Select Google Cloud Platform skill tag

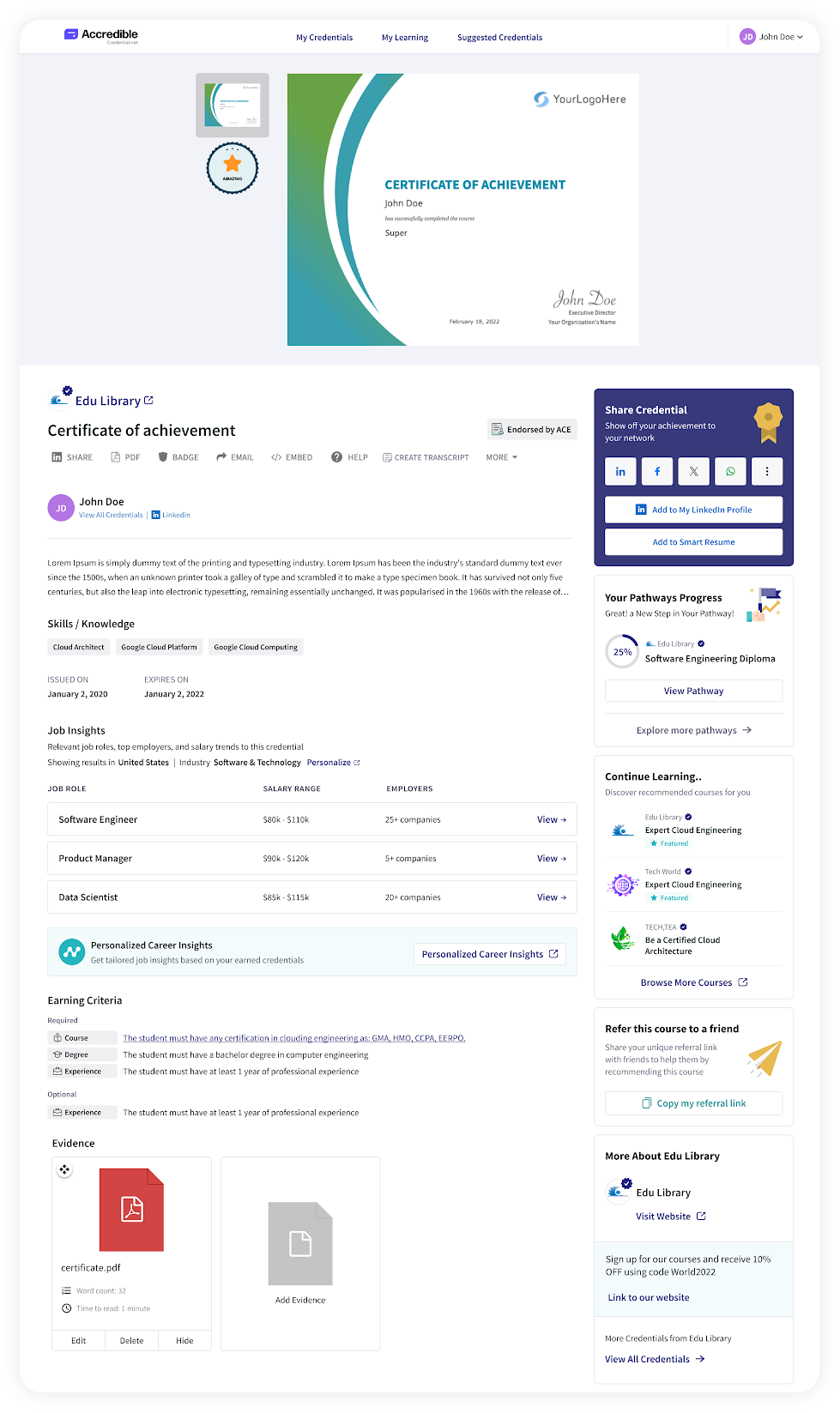[x=159, y=647]
